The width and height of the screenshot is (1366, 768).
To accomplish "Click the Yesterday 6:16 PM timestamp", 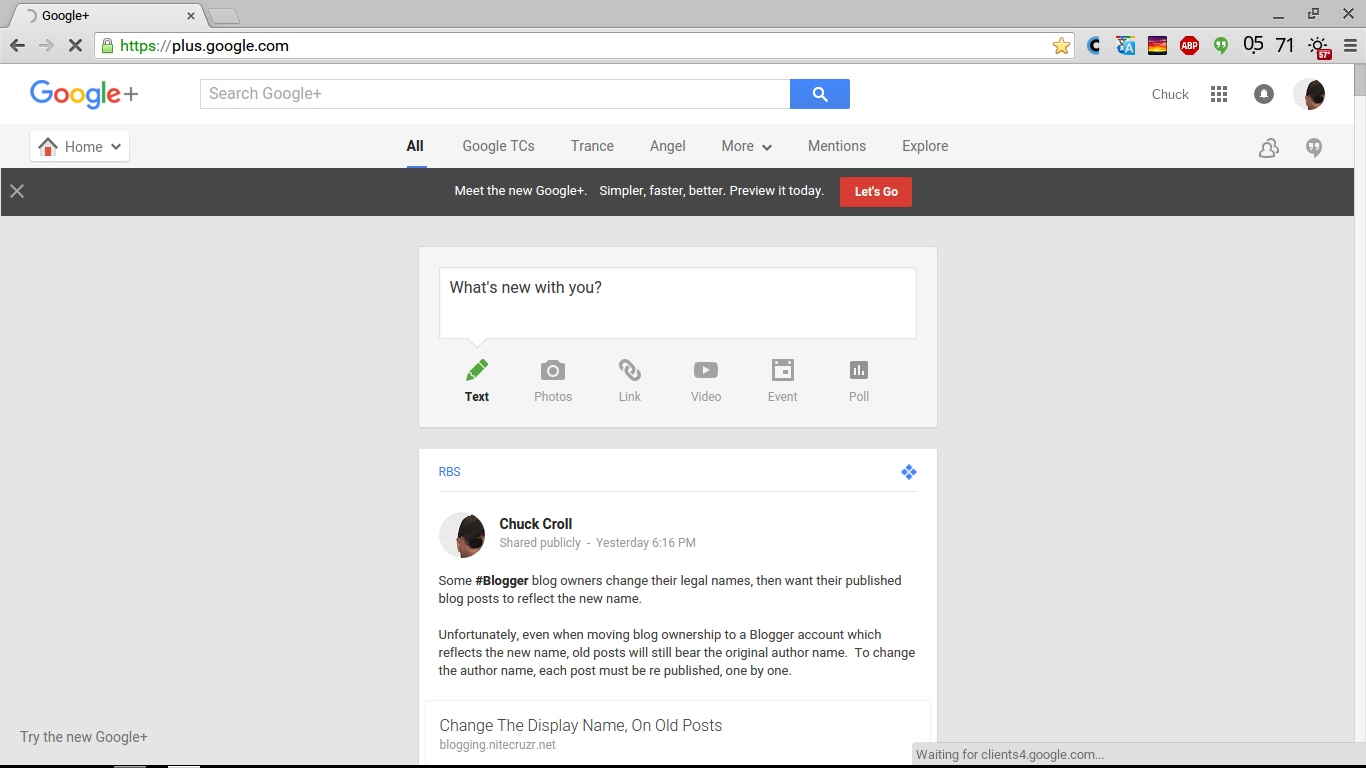I will (x=646, y=543).
